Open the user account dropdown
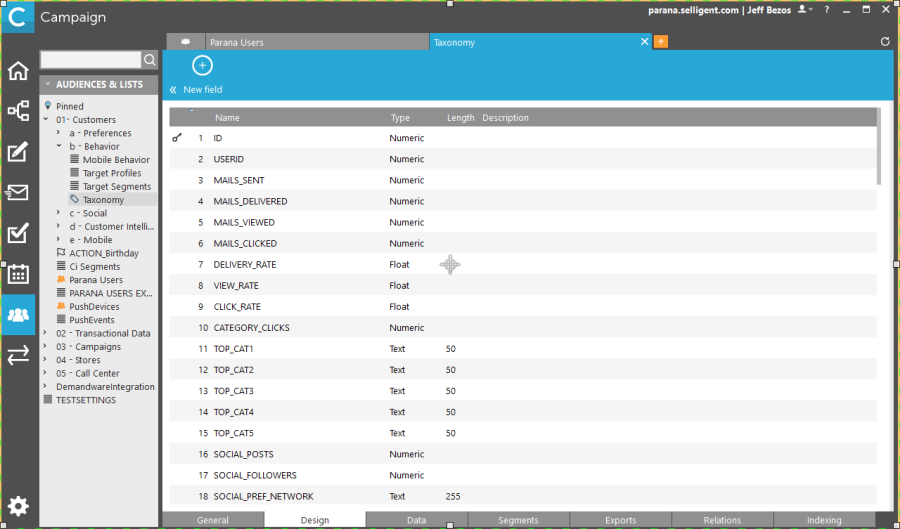The height and width of the screenshot is (529, 900). pos(805,9)
